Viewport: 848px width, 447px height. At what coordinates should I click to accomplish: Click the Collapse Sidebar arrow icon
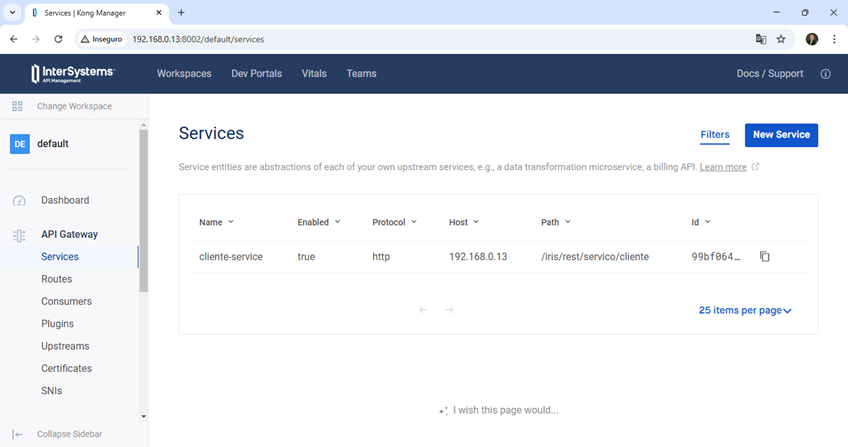pyautogui.click(x=18, y=434)
